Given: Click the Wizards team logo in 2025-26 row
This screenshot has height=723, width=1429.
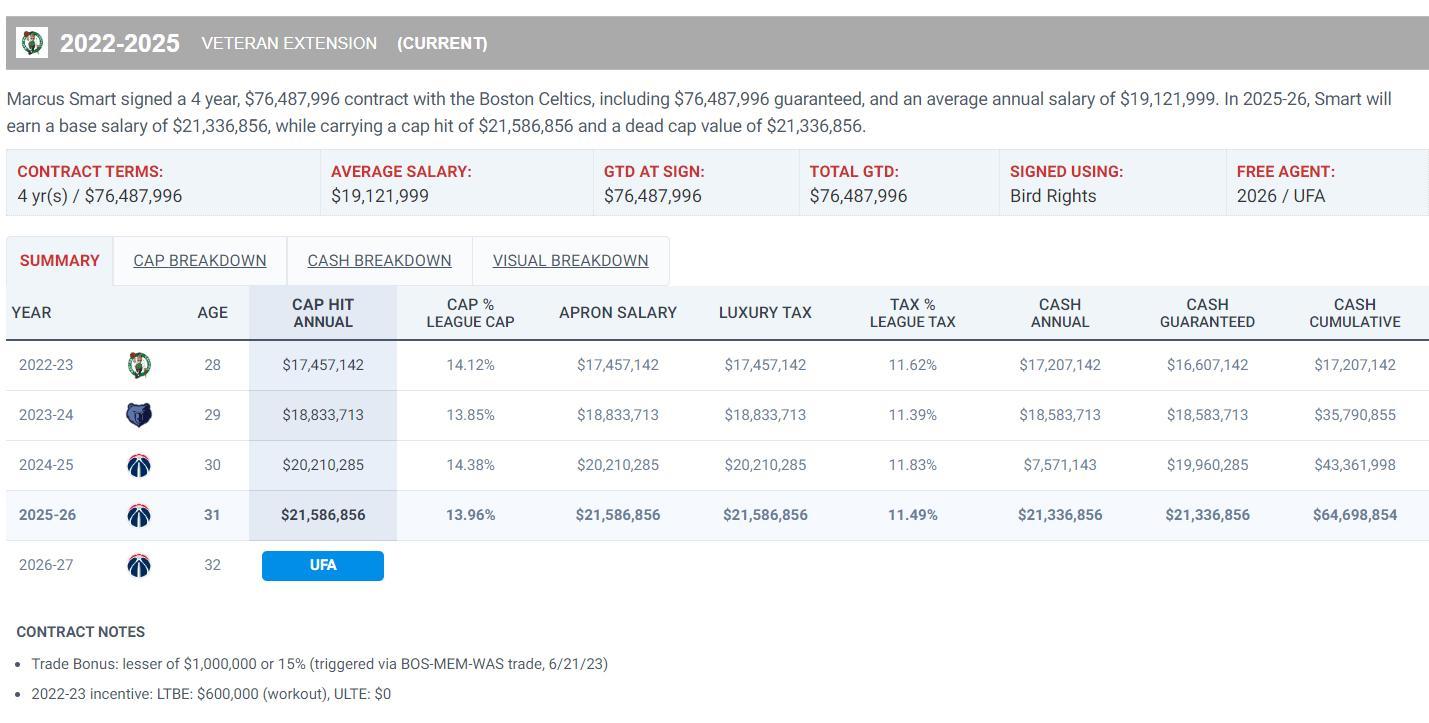Looking at the screenshot, I should pyautogui.click(x=139, y=515).
